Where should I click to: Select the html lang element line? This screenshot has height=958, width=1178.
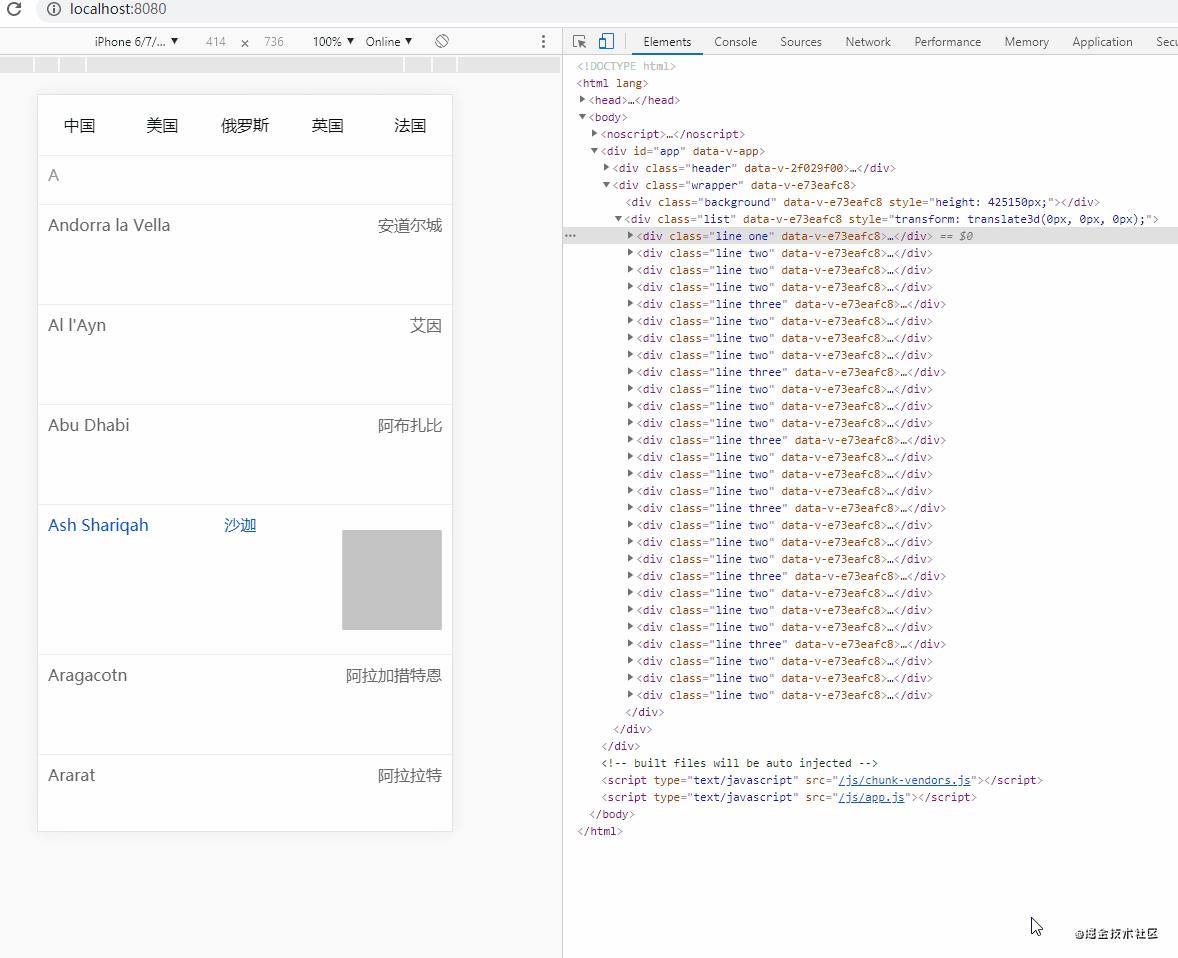point(612,83)
